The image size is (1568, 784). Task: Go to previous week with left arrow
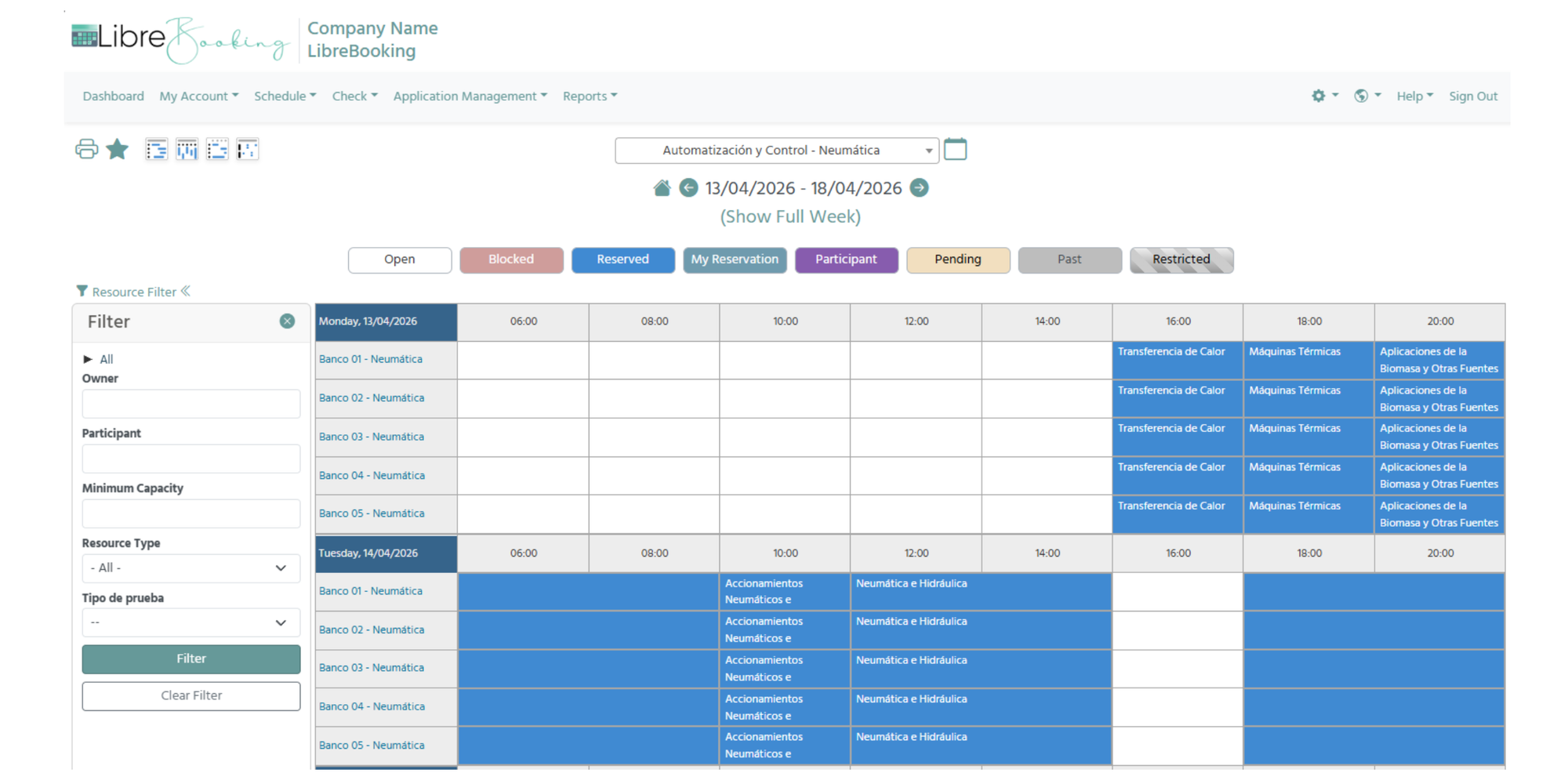(688, 188)
